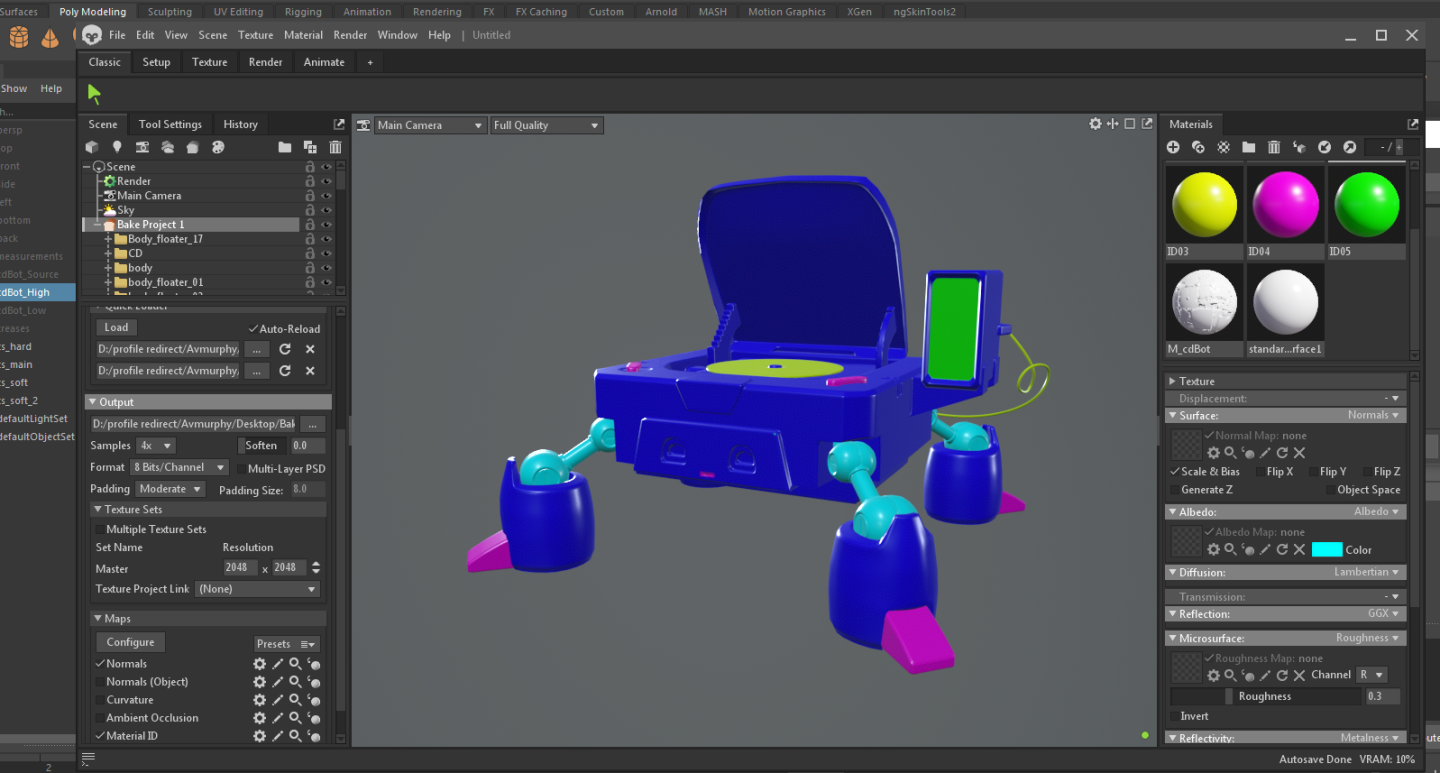Enable Normals (Object) map checkbox
Image resolution: width=1440 pixels, height=773 pixels.
click(100, 682)
